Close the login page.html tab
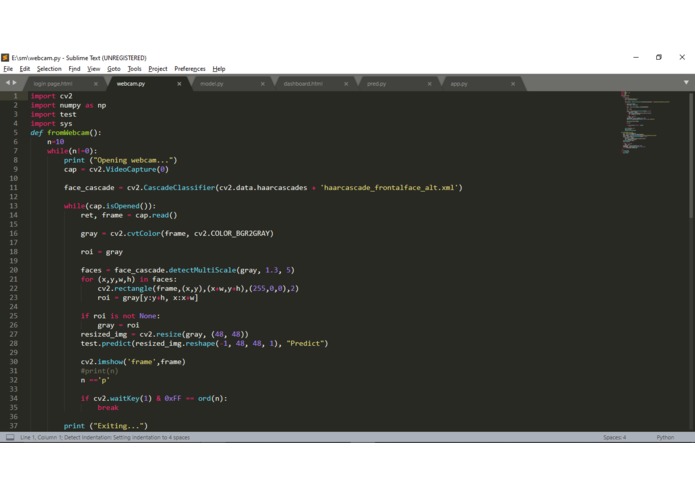This screenshot has width=695, height=494. pos(96,84)
